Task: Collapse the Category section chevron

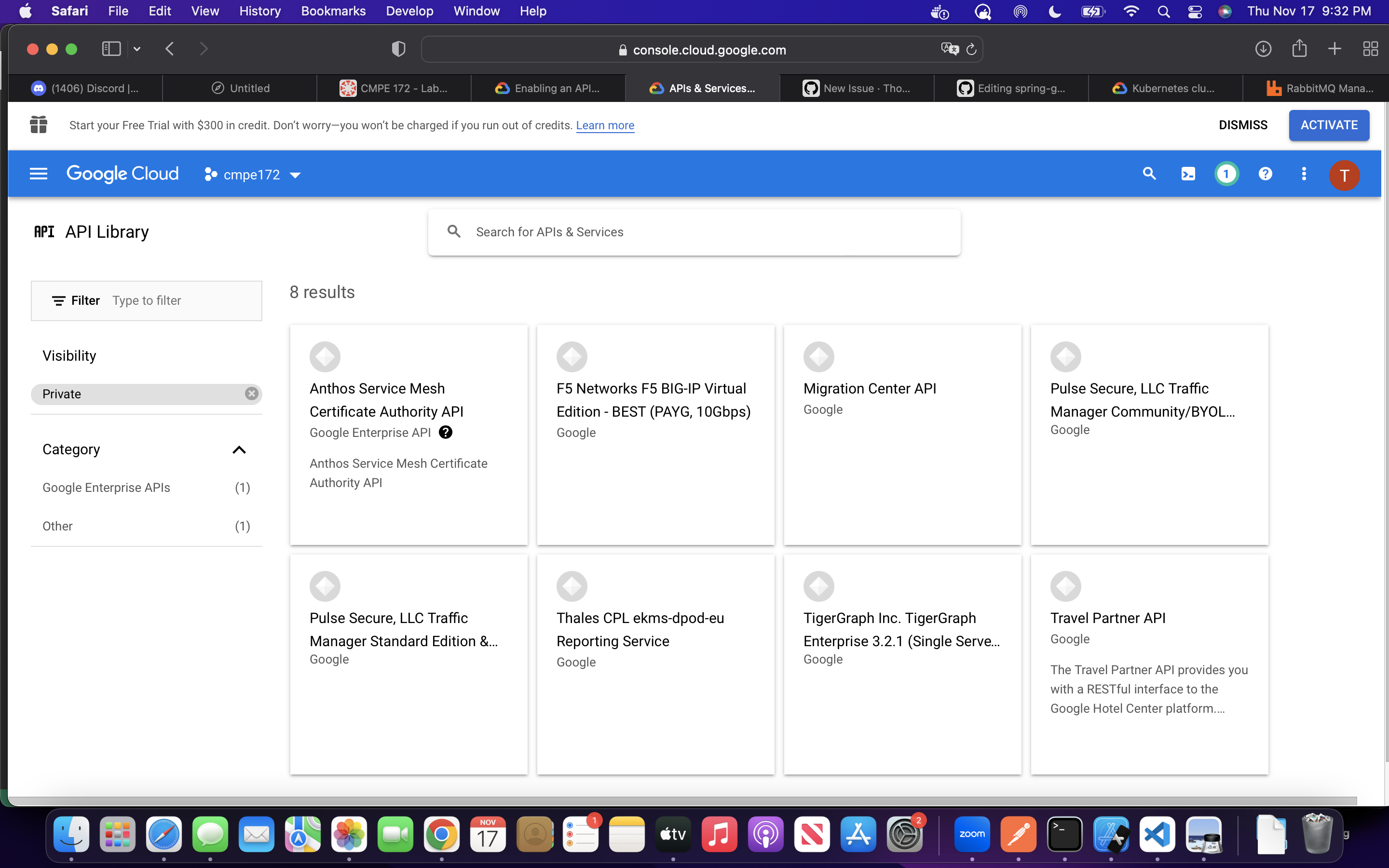Action: point(239,449)
